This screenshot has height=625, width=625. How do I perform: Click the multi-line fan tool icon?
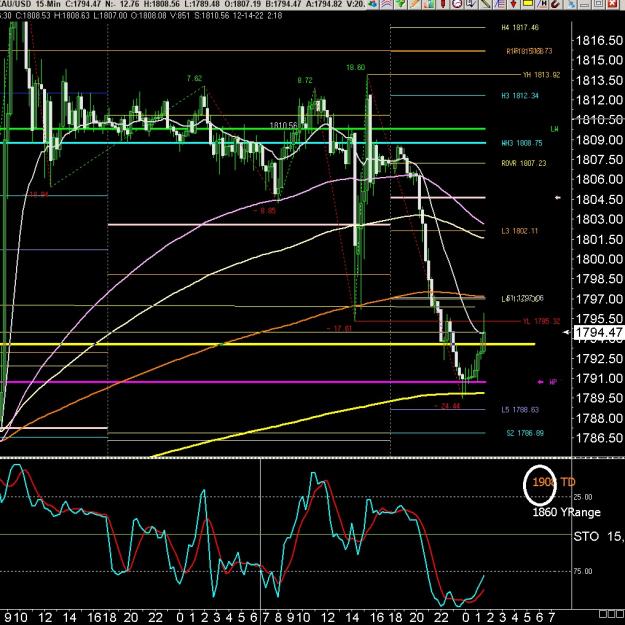tap(499, 4)
